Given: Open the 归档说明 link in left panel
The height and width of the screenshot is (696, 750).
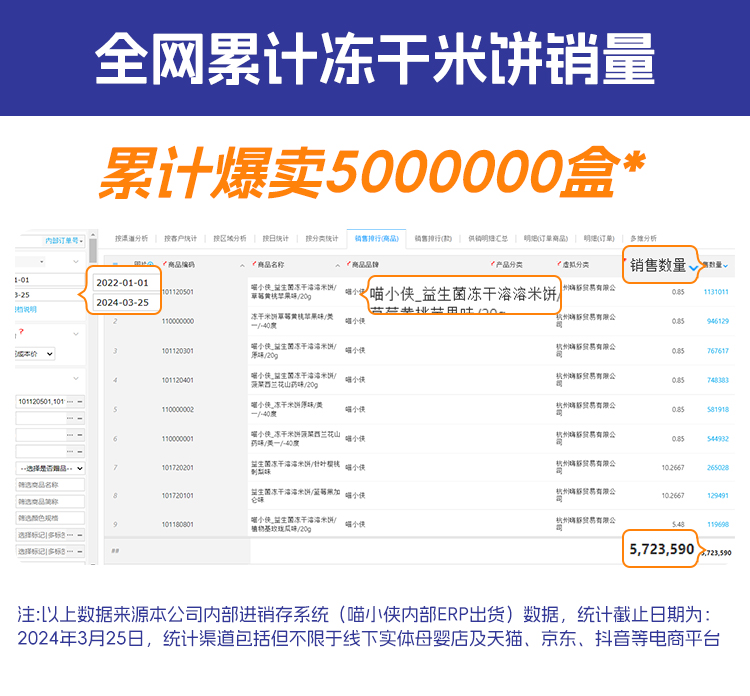Looking at the screenshot, I should point(26,309).
